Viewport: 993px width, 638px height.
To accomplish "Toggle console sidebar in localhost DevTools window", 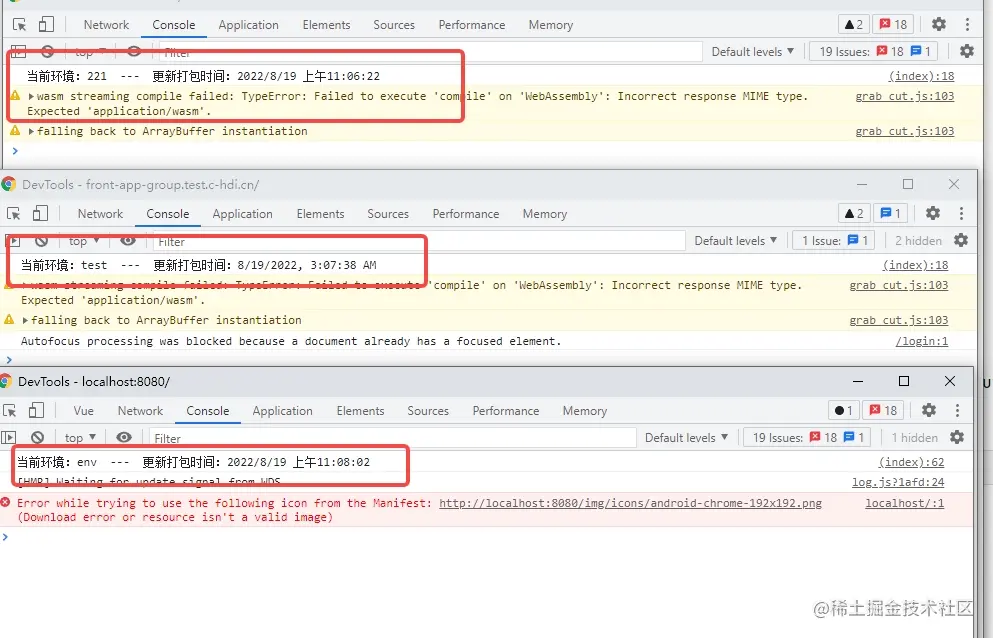I will 9,437.
